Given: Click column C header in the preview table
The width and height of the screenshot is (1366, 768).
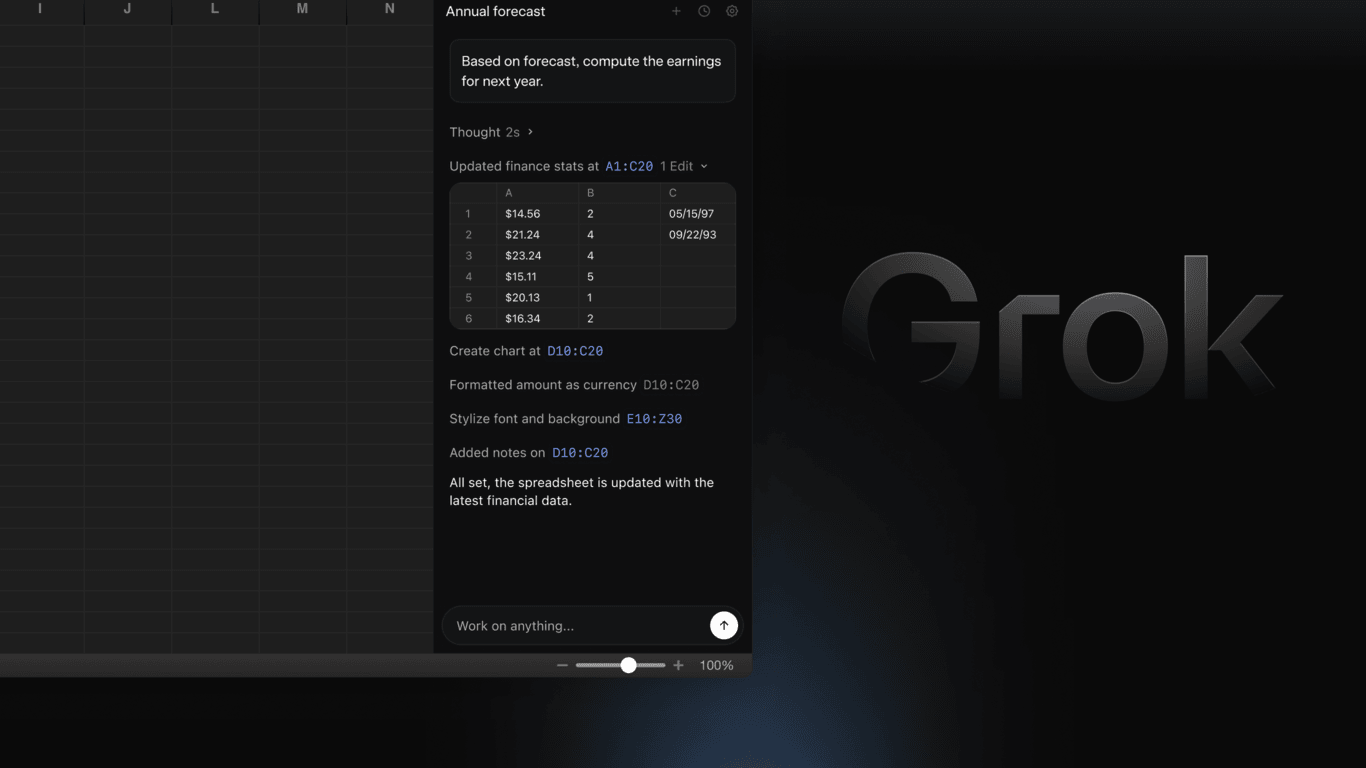Looking at the screenshot, I should point(698,193).
